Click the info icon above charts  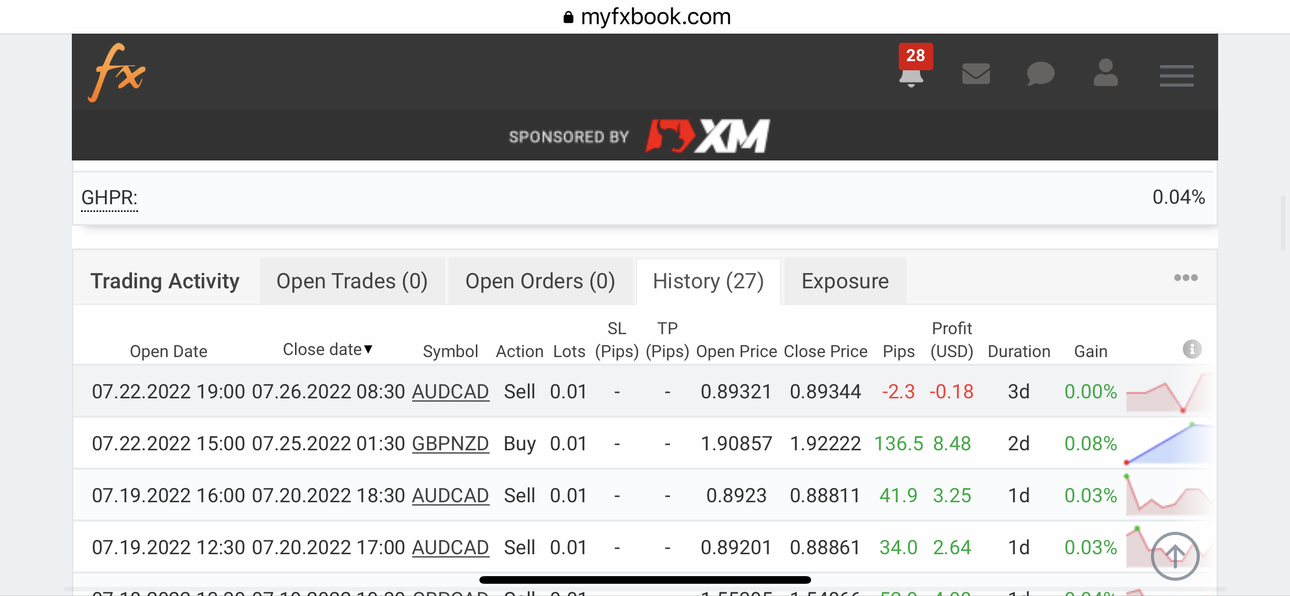pos(1191,349)
